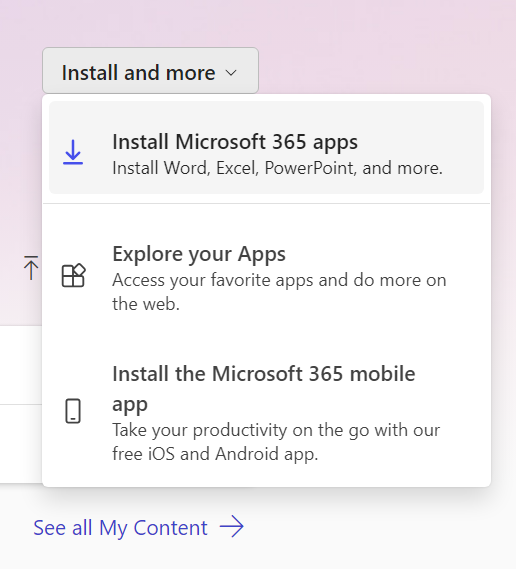Toggle the Install and more dropdown button
The width and height of the screenshot is (516, 569).
pyautogui.click(x=150, y=70)
